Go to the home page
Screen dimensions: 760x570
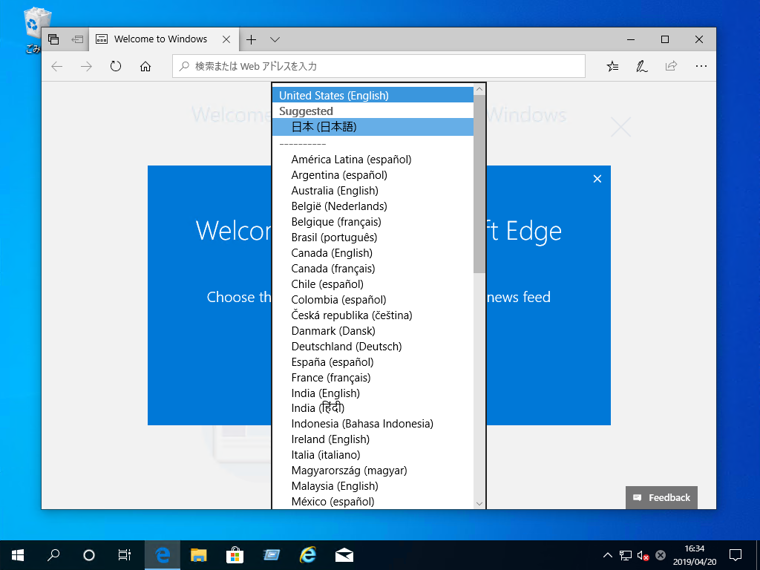tap(145, 66)
